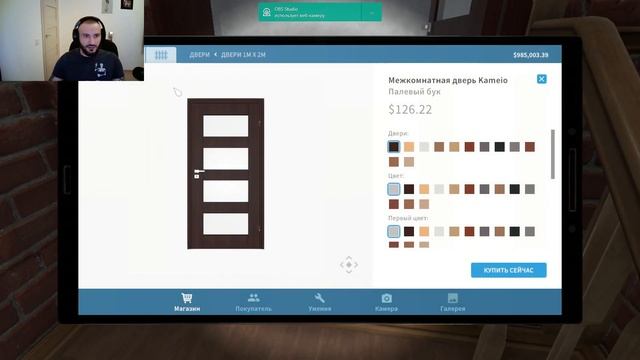This screenshot has height=360, width=640.
Task: Choose the peach swatch under Двери
Action: pyautogui.click(x=409, y=147)
